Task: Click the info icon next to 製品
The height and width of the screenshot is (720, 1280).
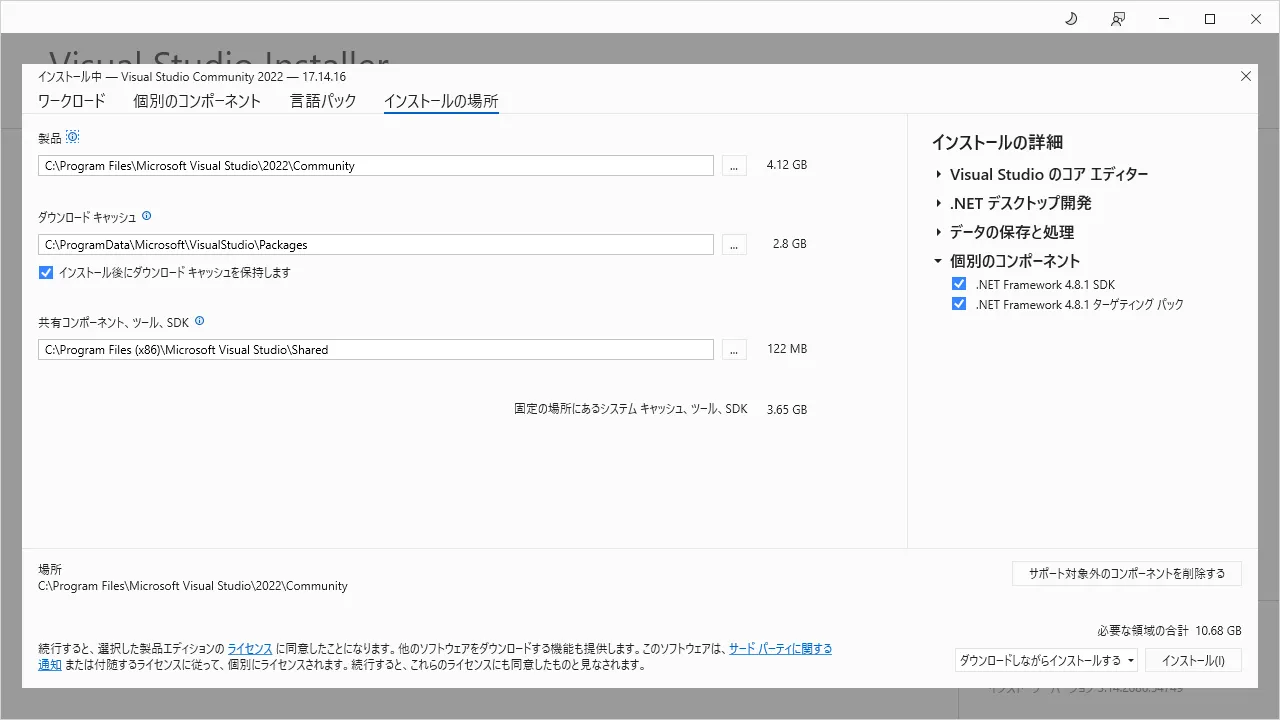Action: (x=72, y=137)
